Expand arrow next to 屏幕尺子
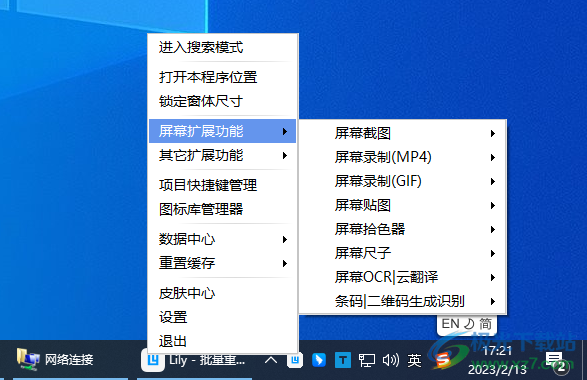 pos(493,253)
